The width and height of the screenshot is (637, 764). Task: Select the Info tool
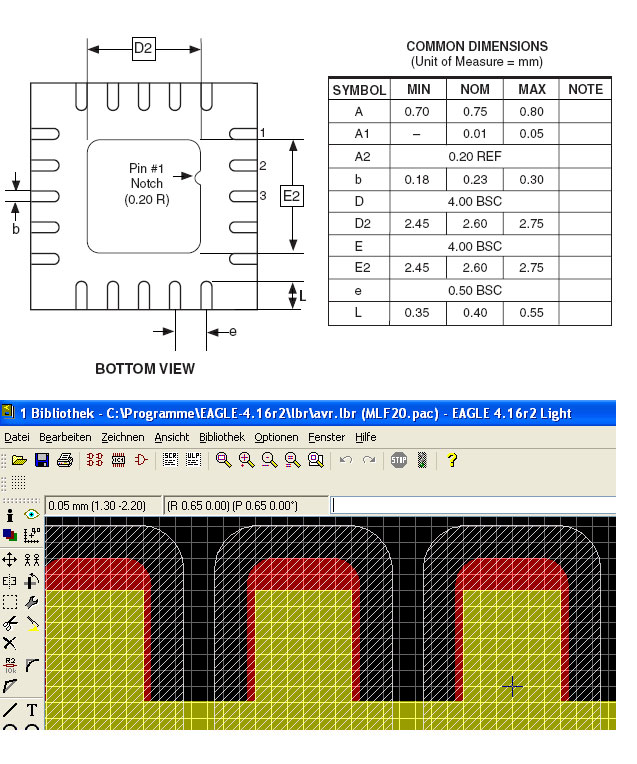10,515
